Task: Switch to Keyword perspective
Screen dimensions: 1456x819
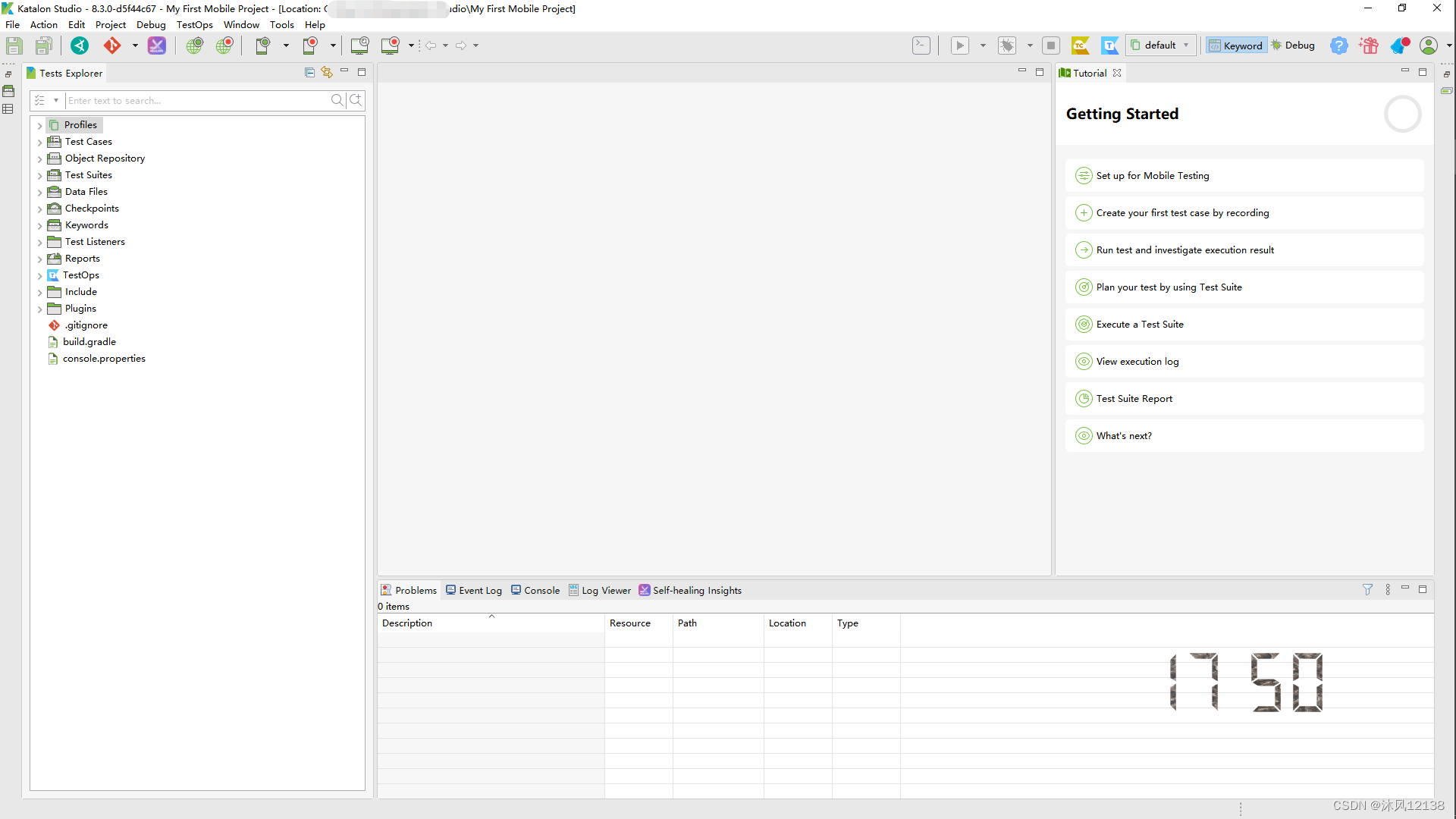Action: pos(1236,45)
